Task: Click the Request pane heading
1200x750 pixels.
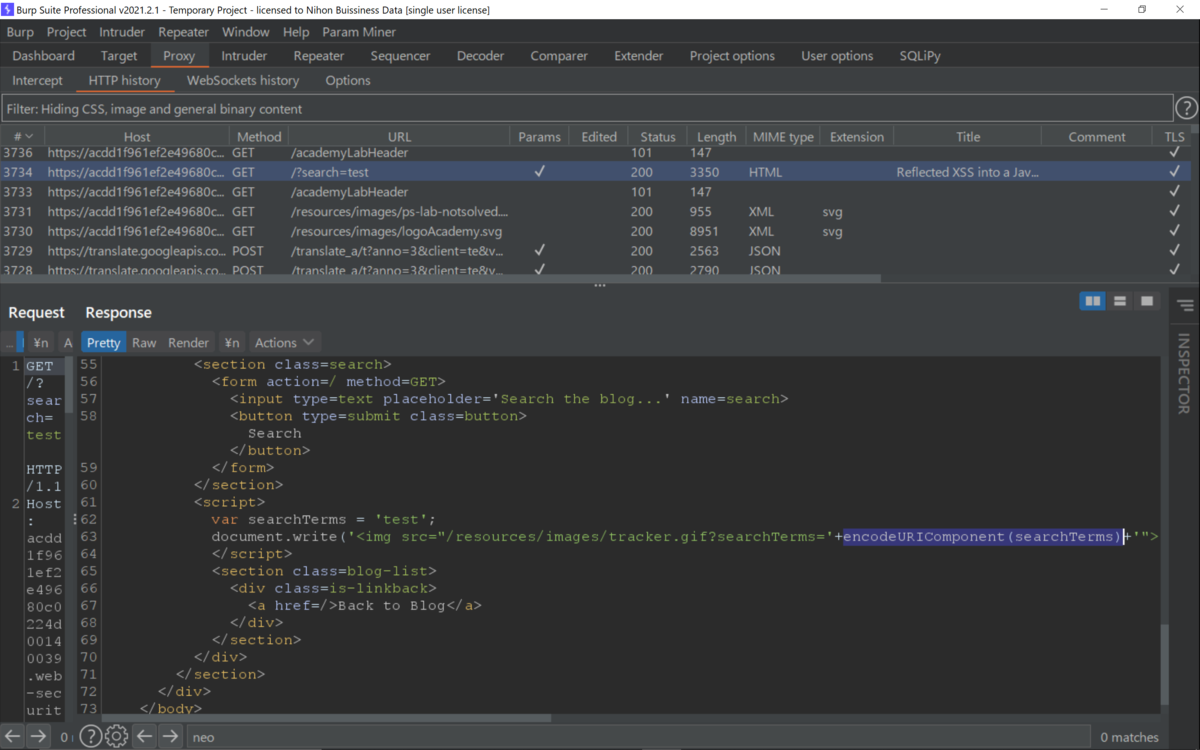Action: coord(36,312)
